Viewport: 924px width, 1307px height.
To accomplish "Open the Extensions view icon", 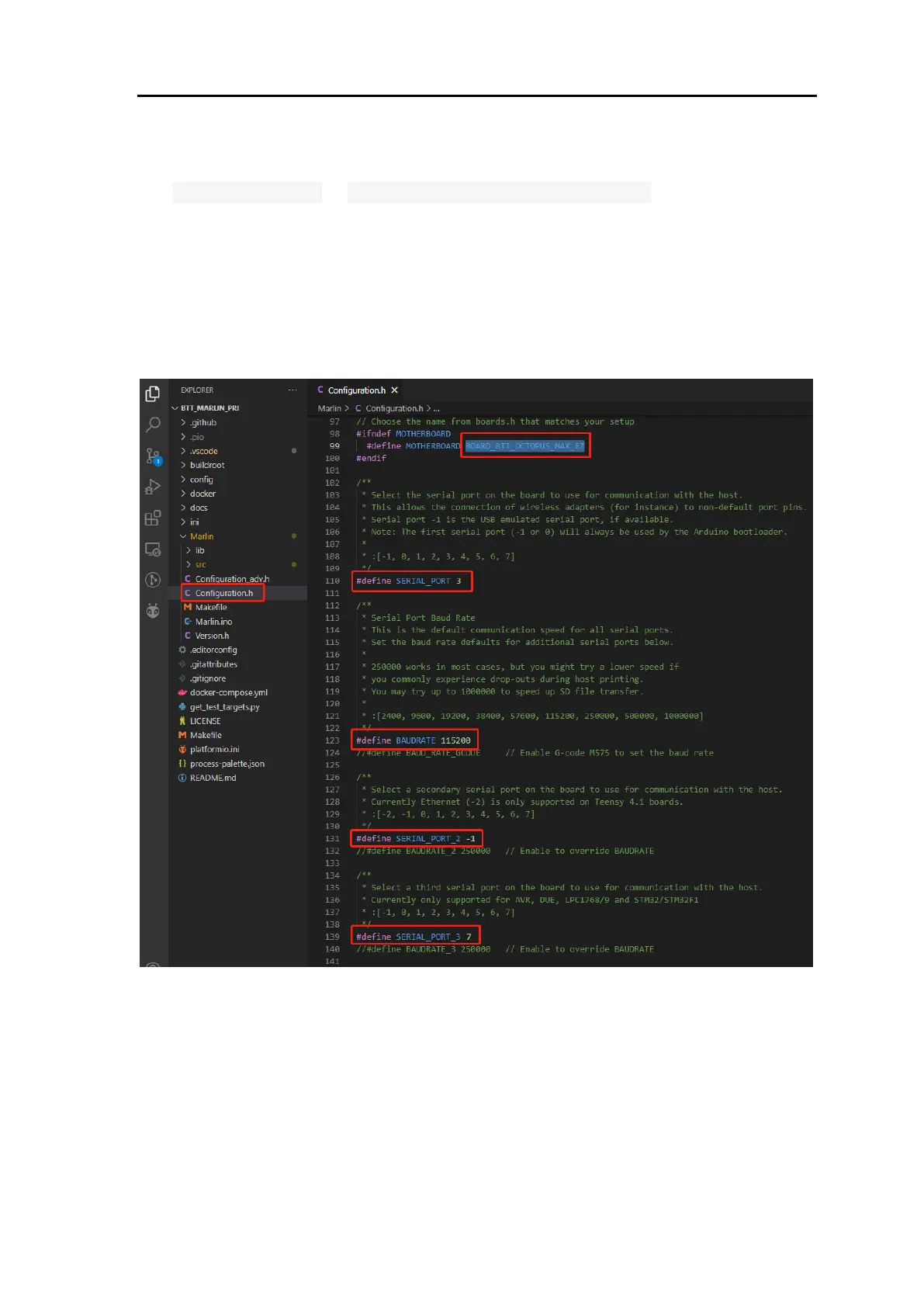I will pos(153,518).
